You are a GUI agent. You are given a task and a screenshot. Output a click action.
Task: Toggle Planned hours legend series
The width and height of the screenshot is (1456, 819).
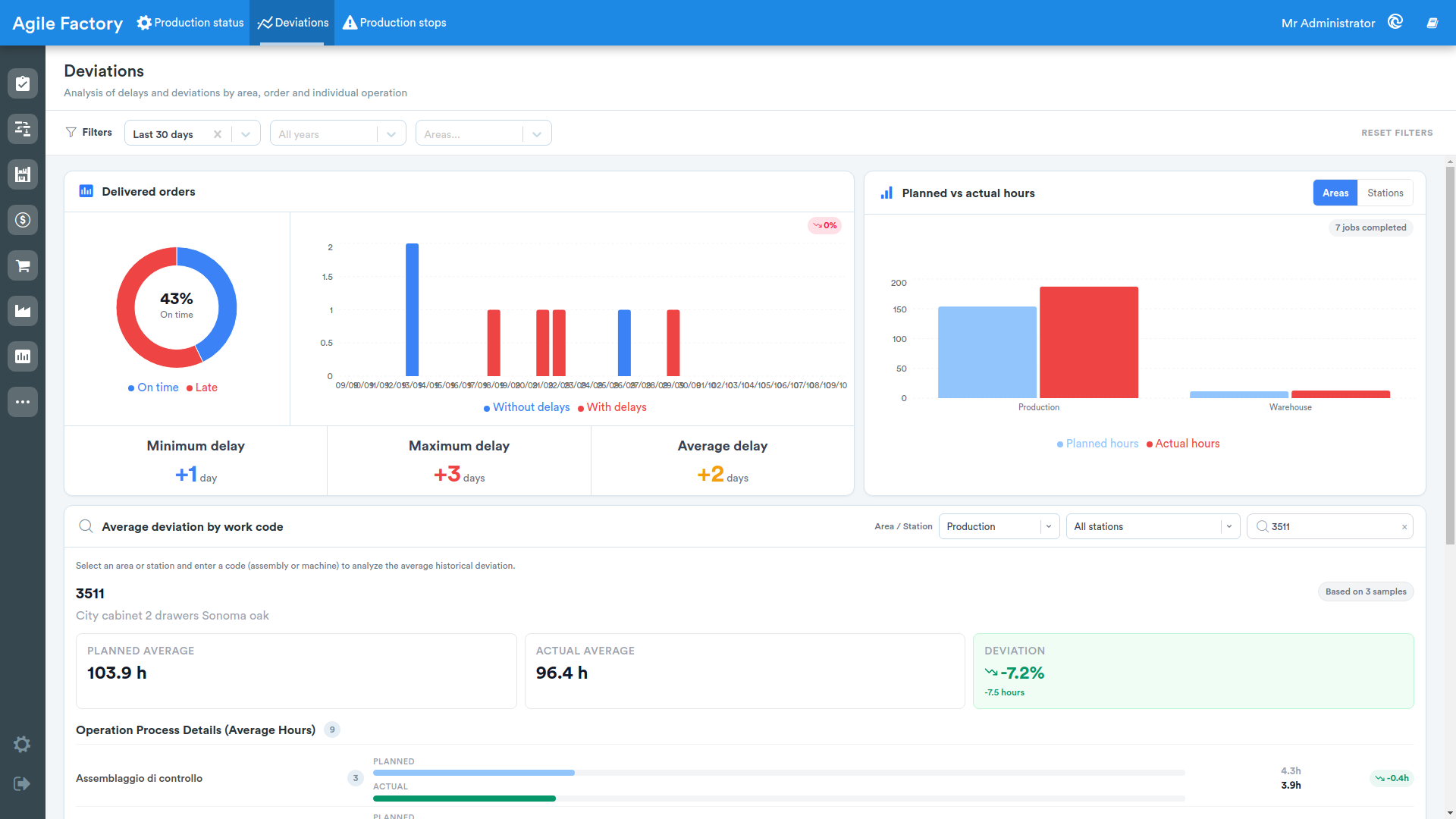[x=1097, y=444]
